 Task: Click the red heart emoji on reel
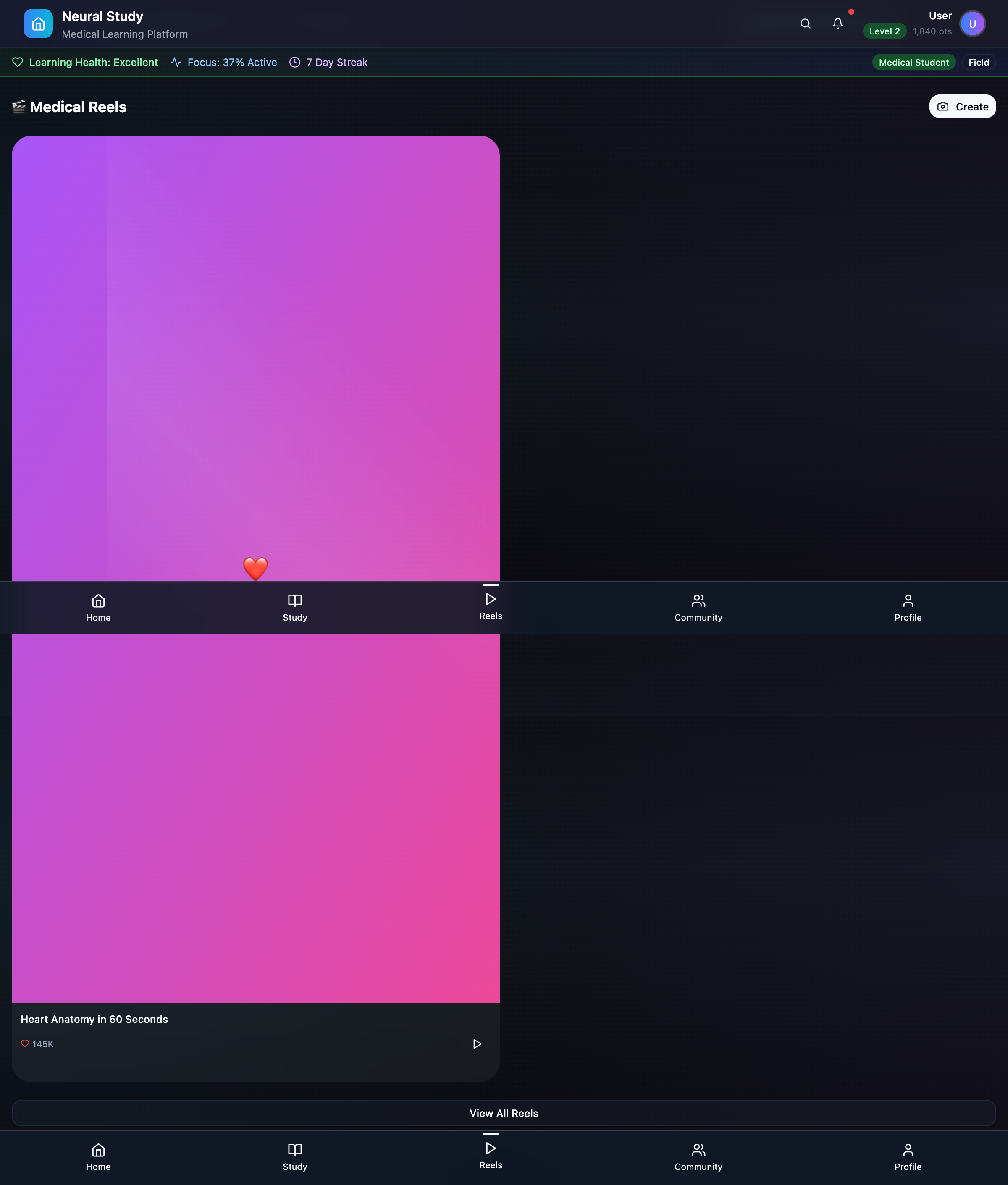click(x=255, y=568)
